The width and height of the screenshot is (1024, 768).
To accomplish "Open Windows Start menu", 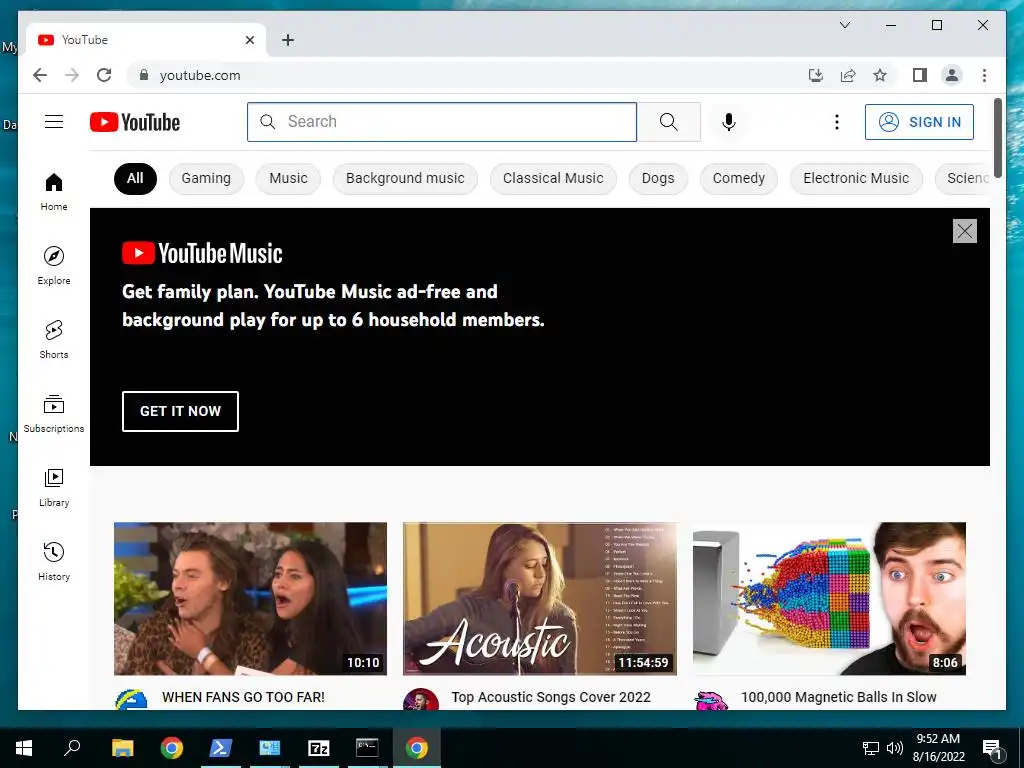I will click(24, 748).
